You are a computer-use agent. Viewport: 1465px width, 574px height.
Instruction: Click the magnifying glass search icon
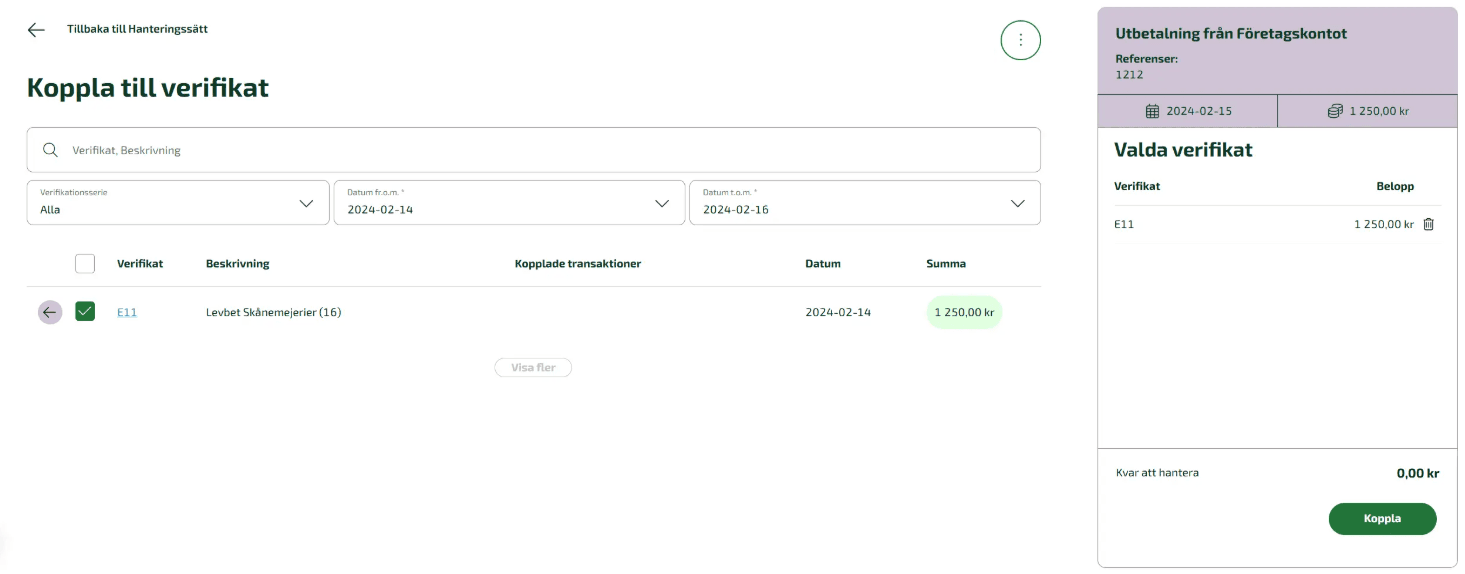[50, 150]
